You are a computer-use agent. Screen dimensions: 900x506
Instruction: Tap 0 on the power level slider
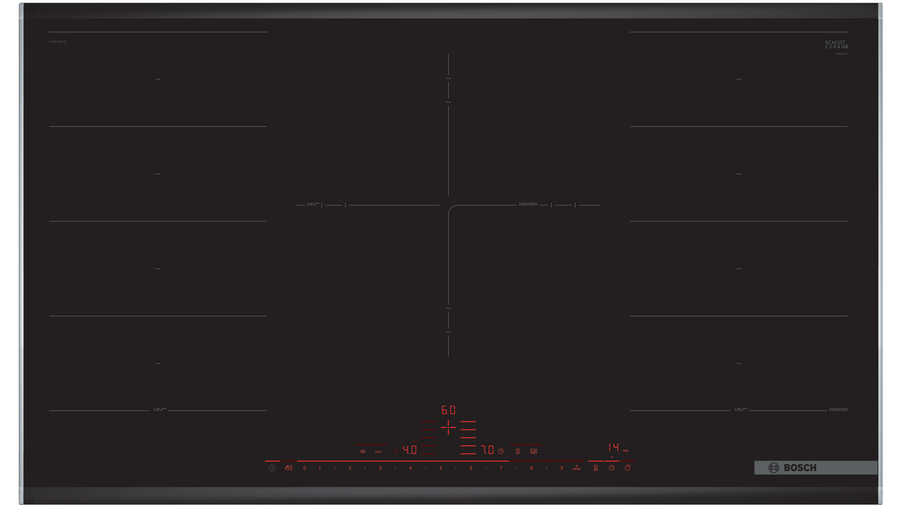tap(304, 468)
